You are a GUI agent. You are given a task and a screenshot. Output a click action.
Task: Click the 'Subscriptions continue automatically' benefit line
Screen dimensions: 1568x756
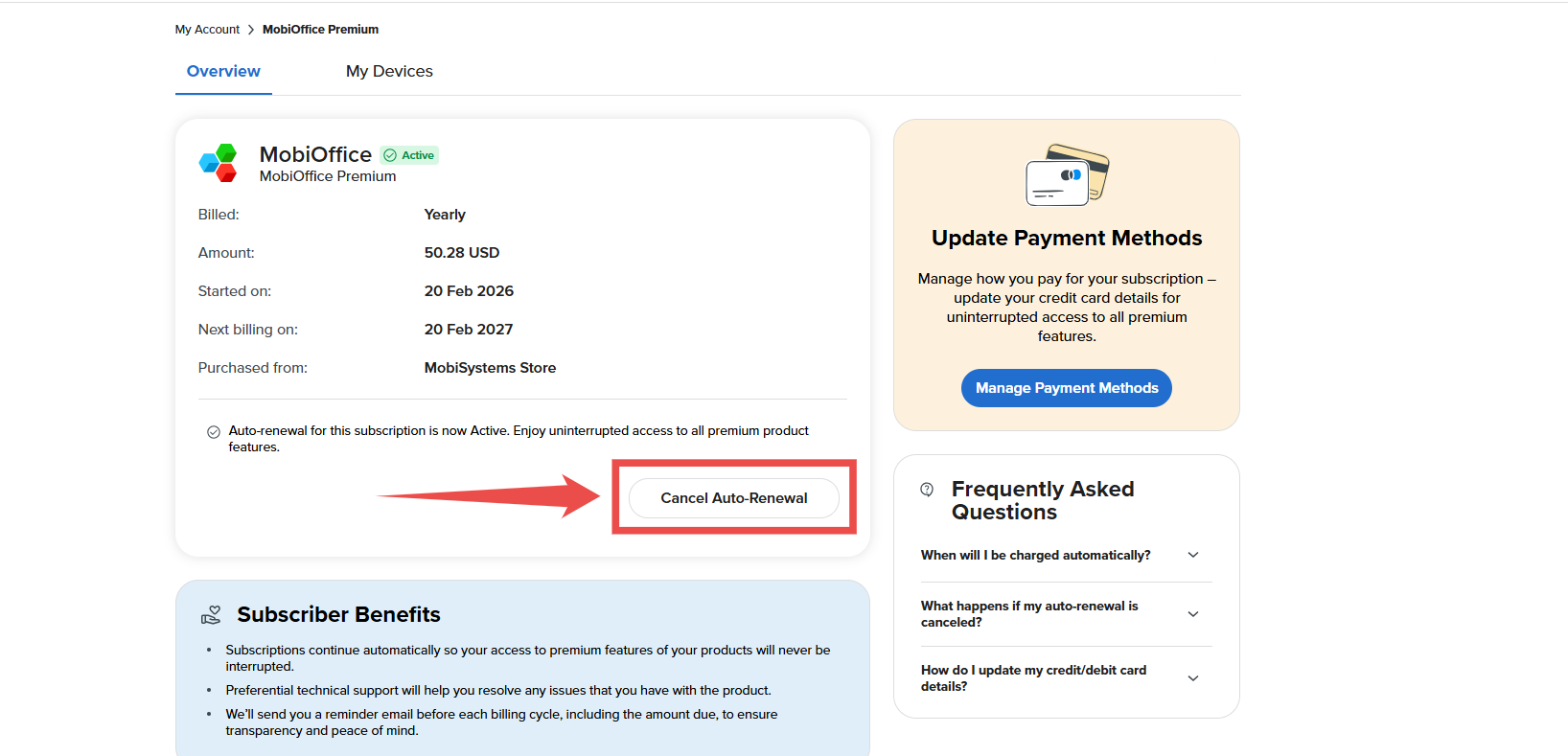click(528, 658)
